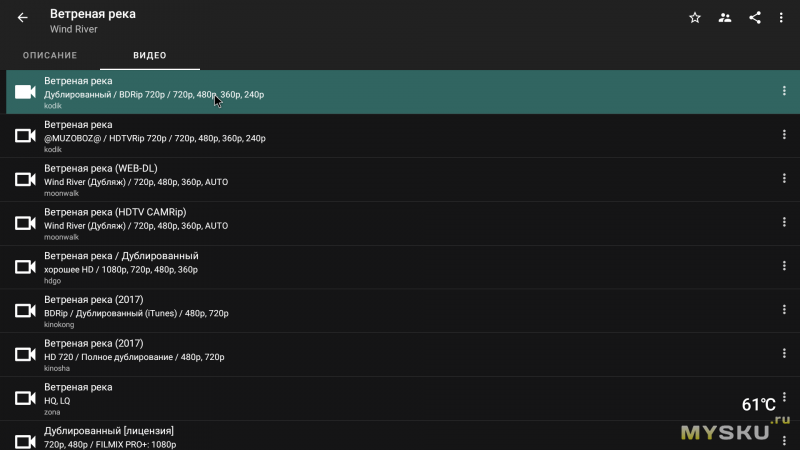Click camera icon of @MUZOBOZ@ HDTVRip entry
The width and height of the screenshot is (800, 450).
[x=25, y=136]
